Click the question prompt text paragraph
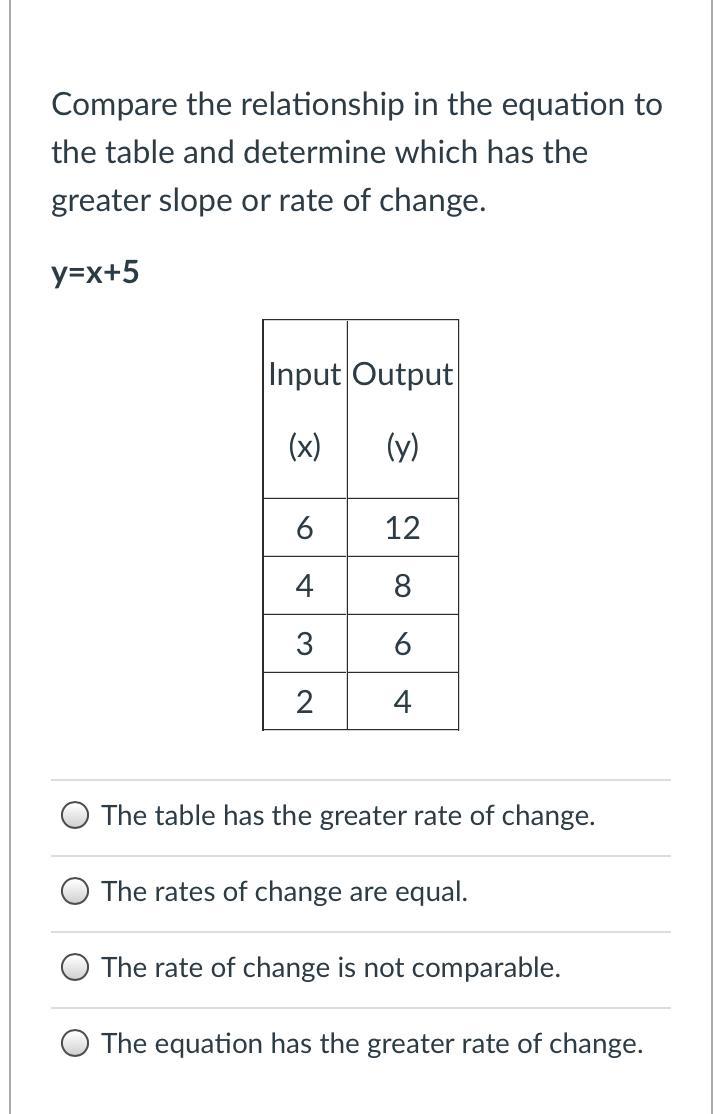The height and width of the screenshot is (1114, 713). 356,153
